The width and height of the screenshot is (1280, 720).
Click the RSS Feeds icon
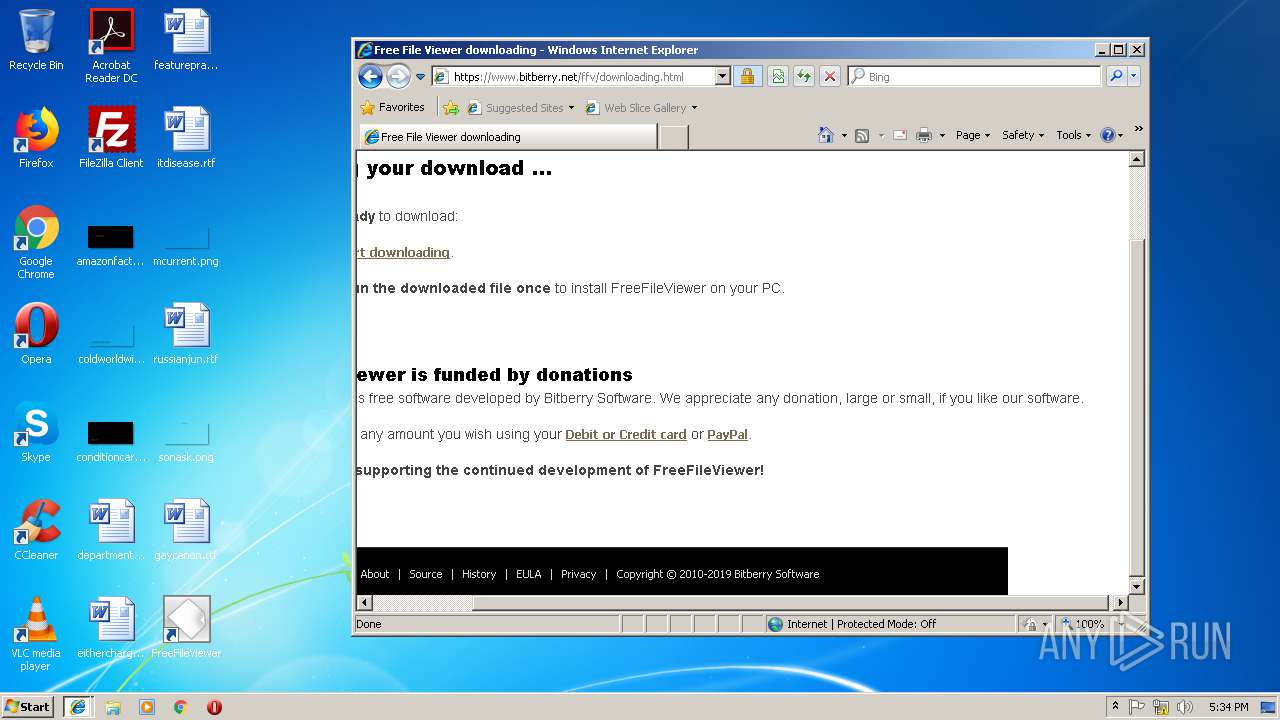(x=861, y=136)
